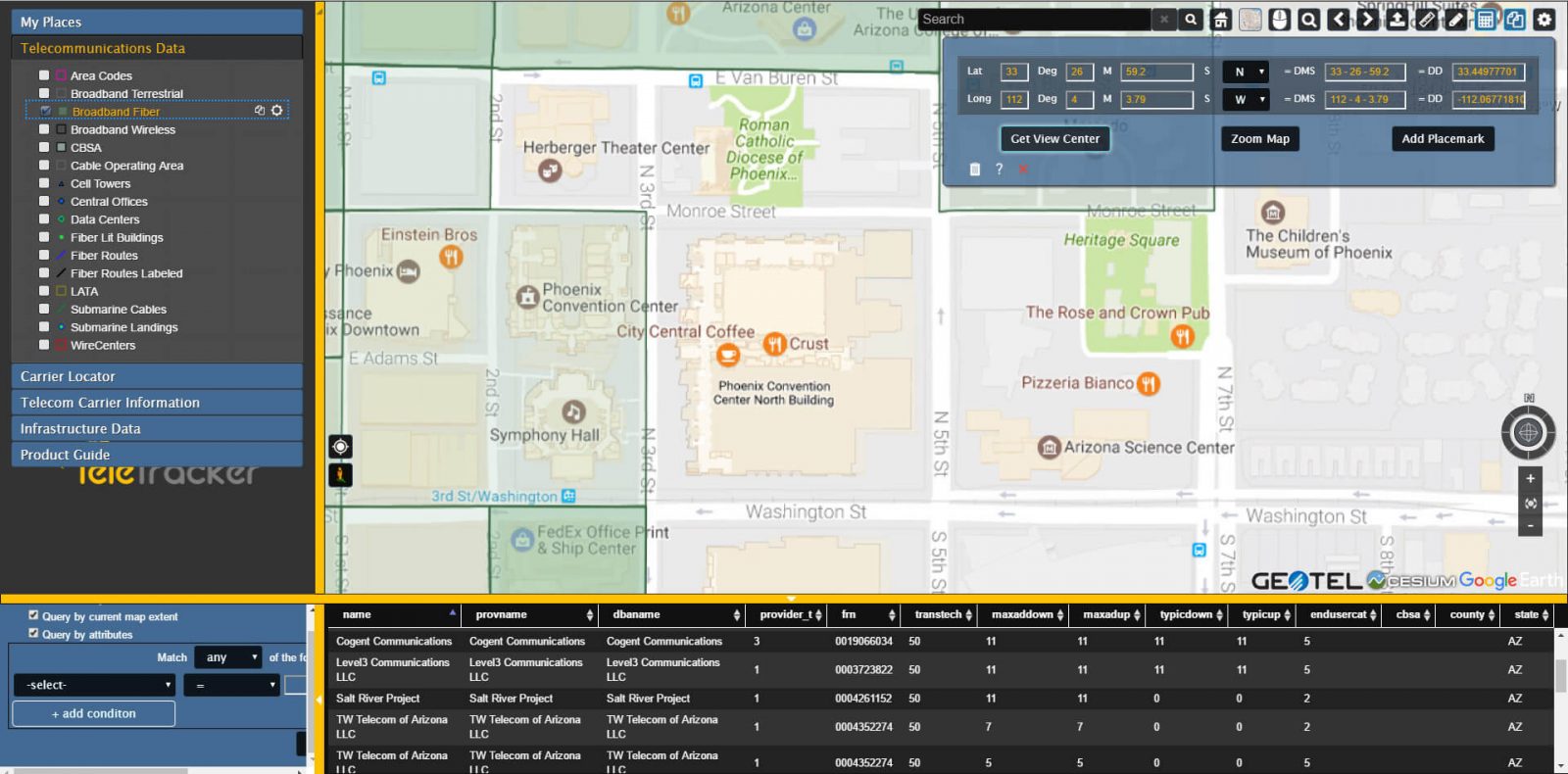The width and height of the screenshot is (1568, 774).
Task: Enable the Cell Towers layer checkbox
Action: point(44,183)
